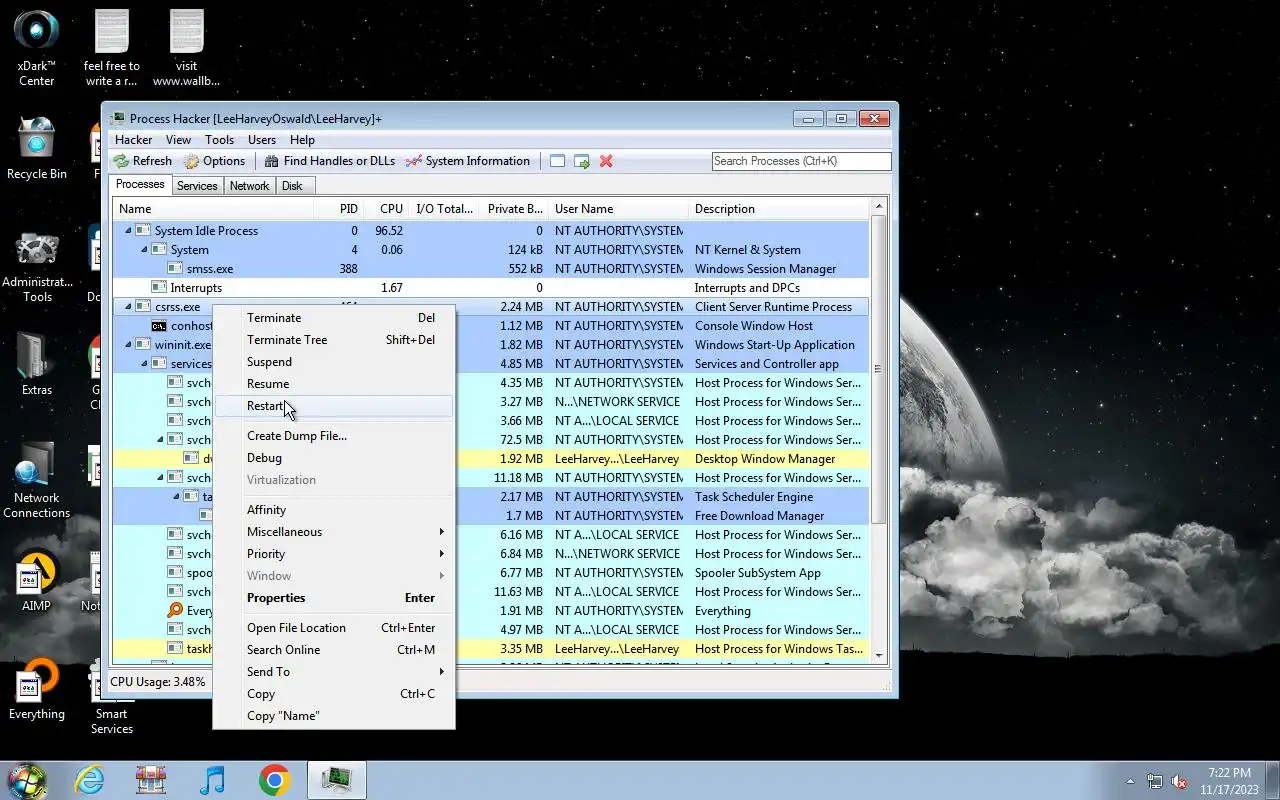Collapse the System Idle Process tree node
1280x800 pixels.
128,231
